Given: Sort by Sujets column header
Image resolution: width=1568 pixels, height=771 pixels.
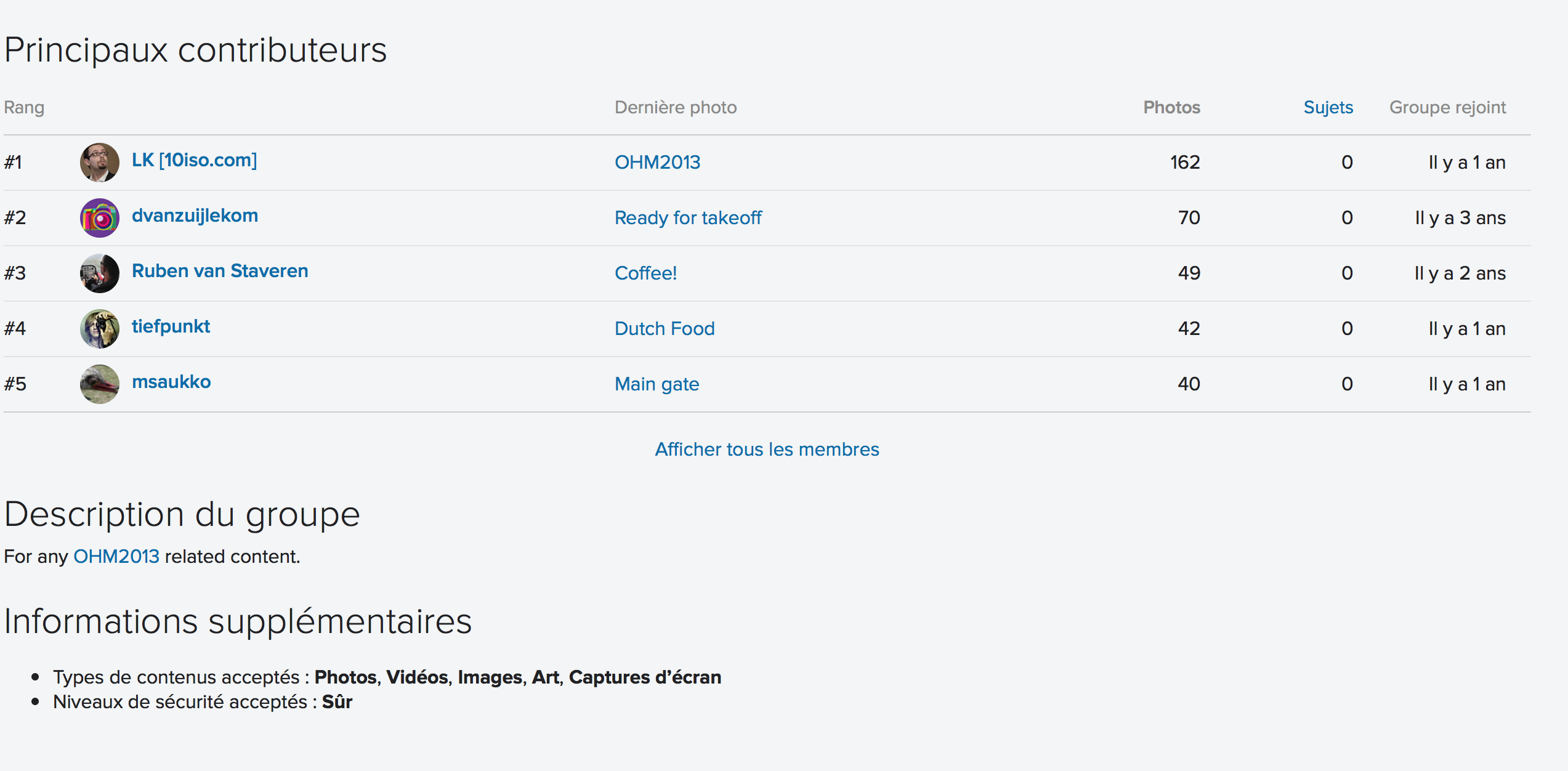Looking at the screenshot, I should tap(1328, 108).
